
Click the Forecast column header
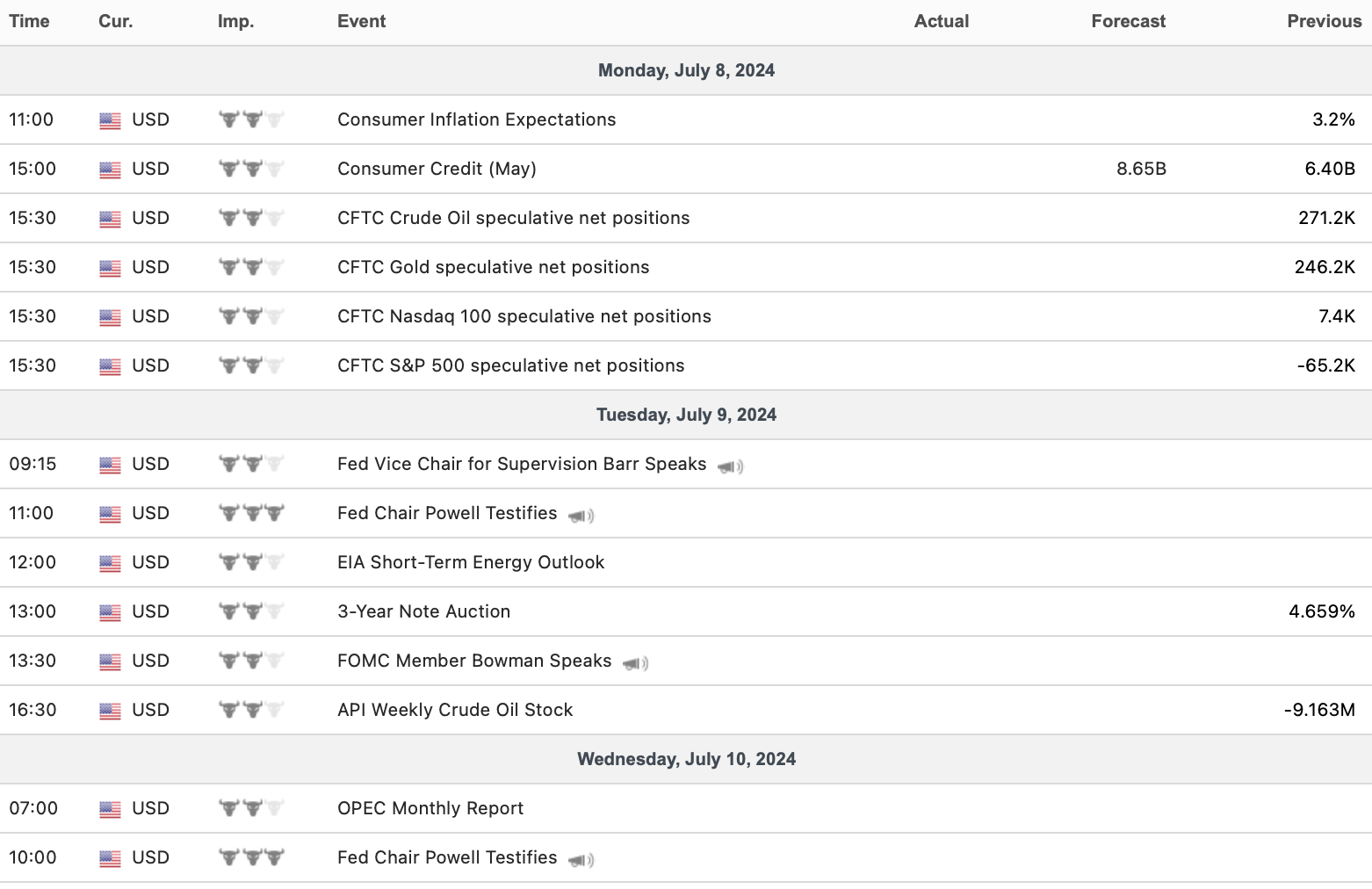point(1128,21)
